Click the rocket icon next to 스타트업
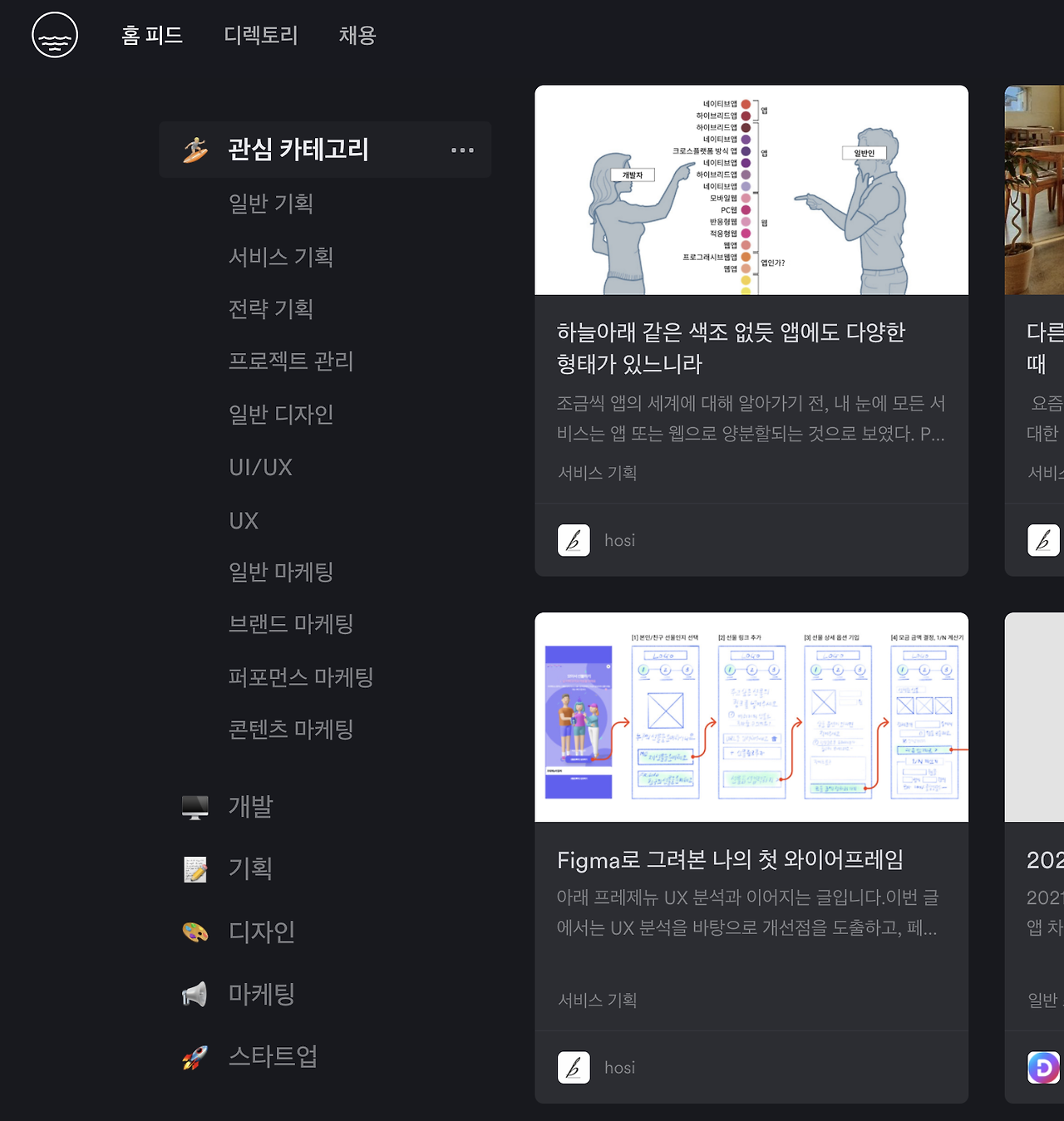The image size is (1064, 1121). [x=195, y=1057]
